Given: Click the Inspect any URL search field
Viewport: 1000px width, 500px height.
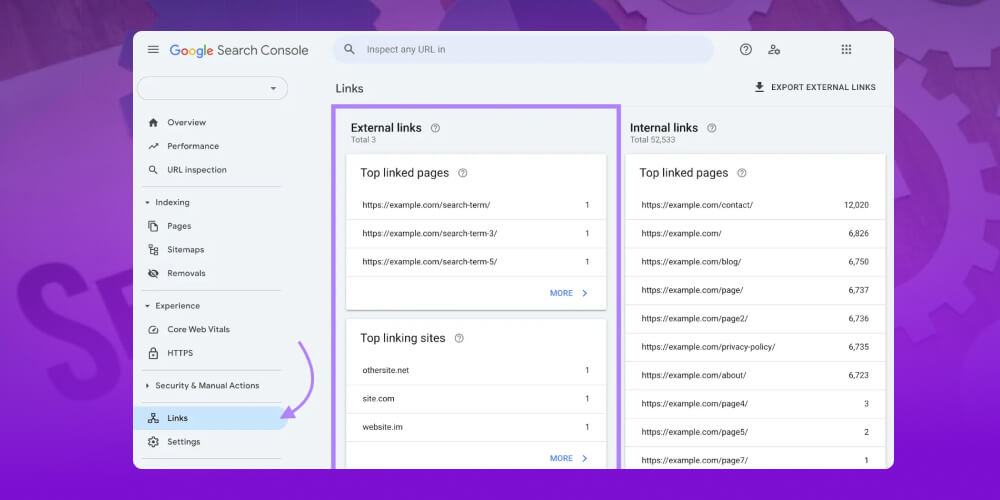Looking at the screenshot, I should pos(530,50).
